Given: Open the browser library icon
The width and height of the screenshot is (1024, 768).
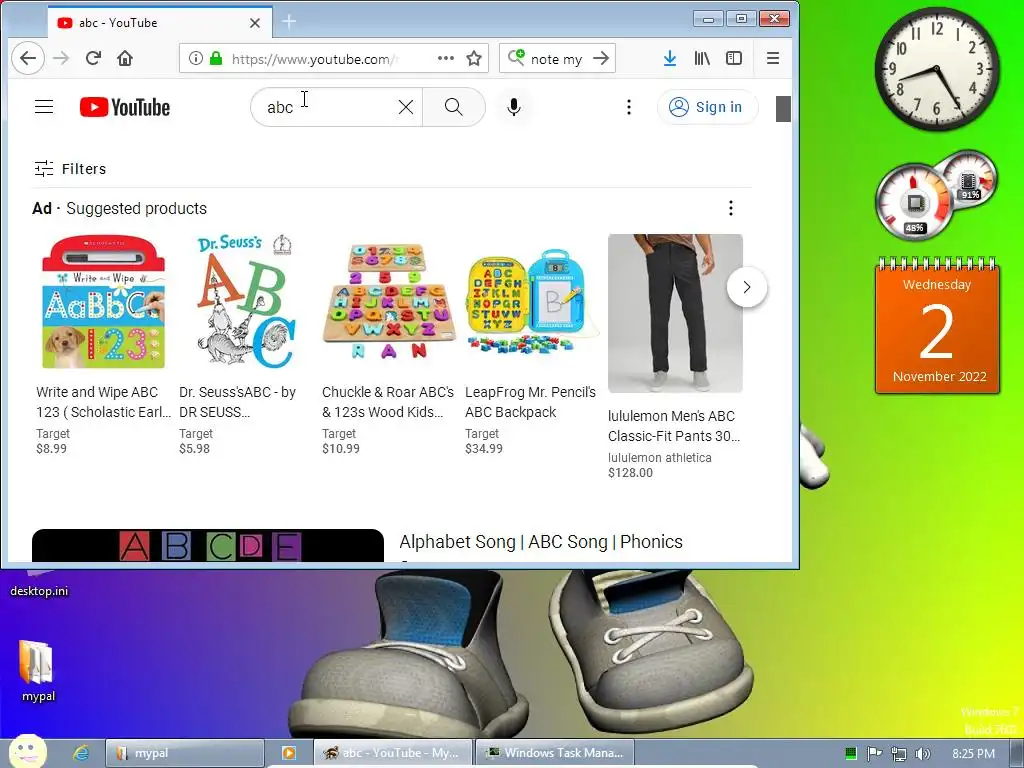Looking at the screenshot, I should 702,58.
